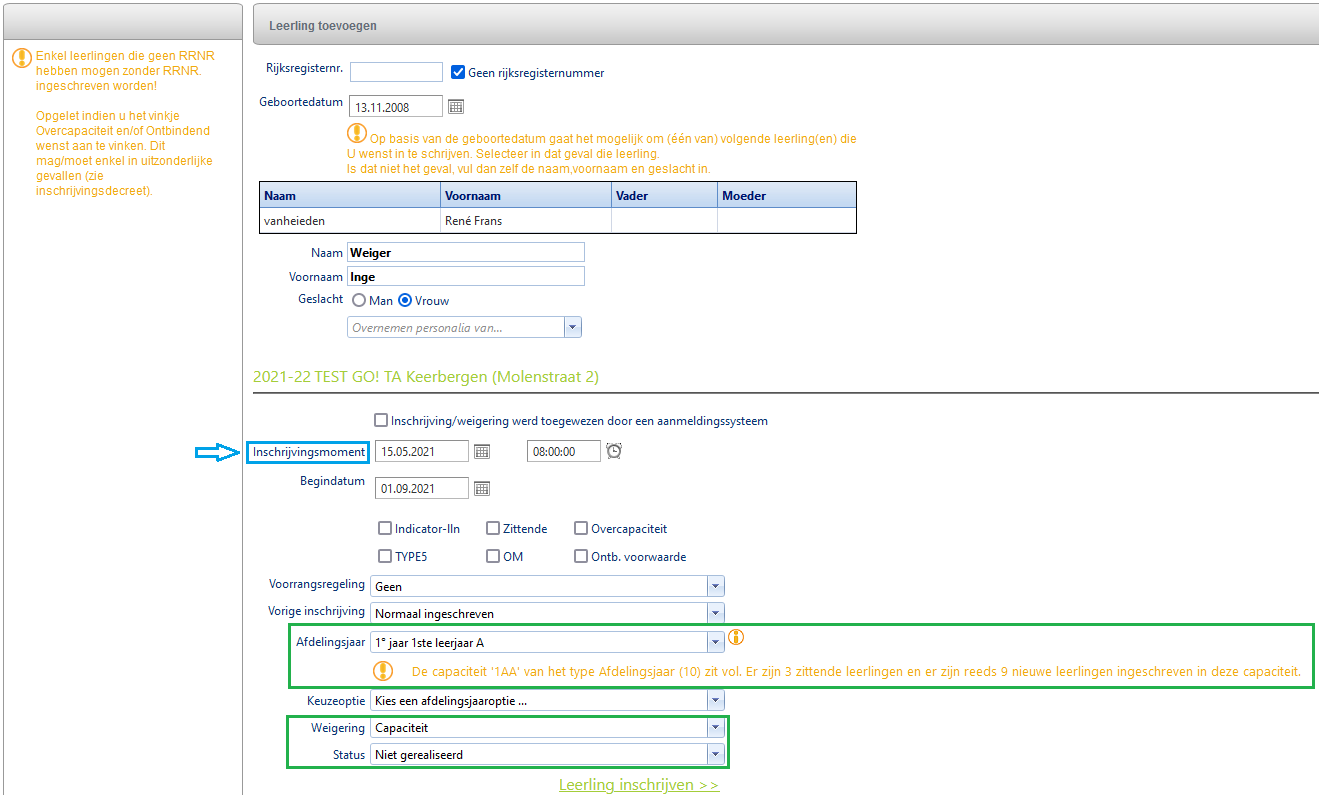This screenshot has height=795, width=1319.
Task: Open the Weigering dropdown list
Action: [715, 728]
